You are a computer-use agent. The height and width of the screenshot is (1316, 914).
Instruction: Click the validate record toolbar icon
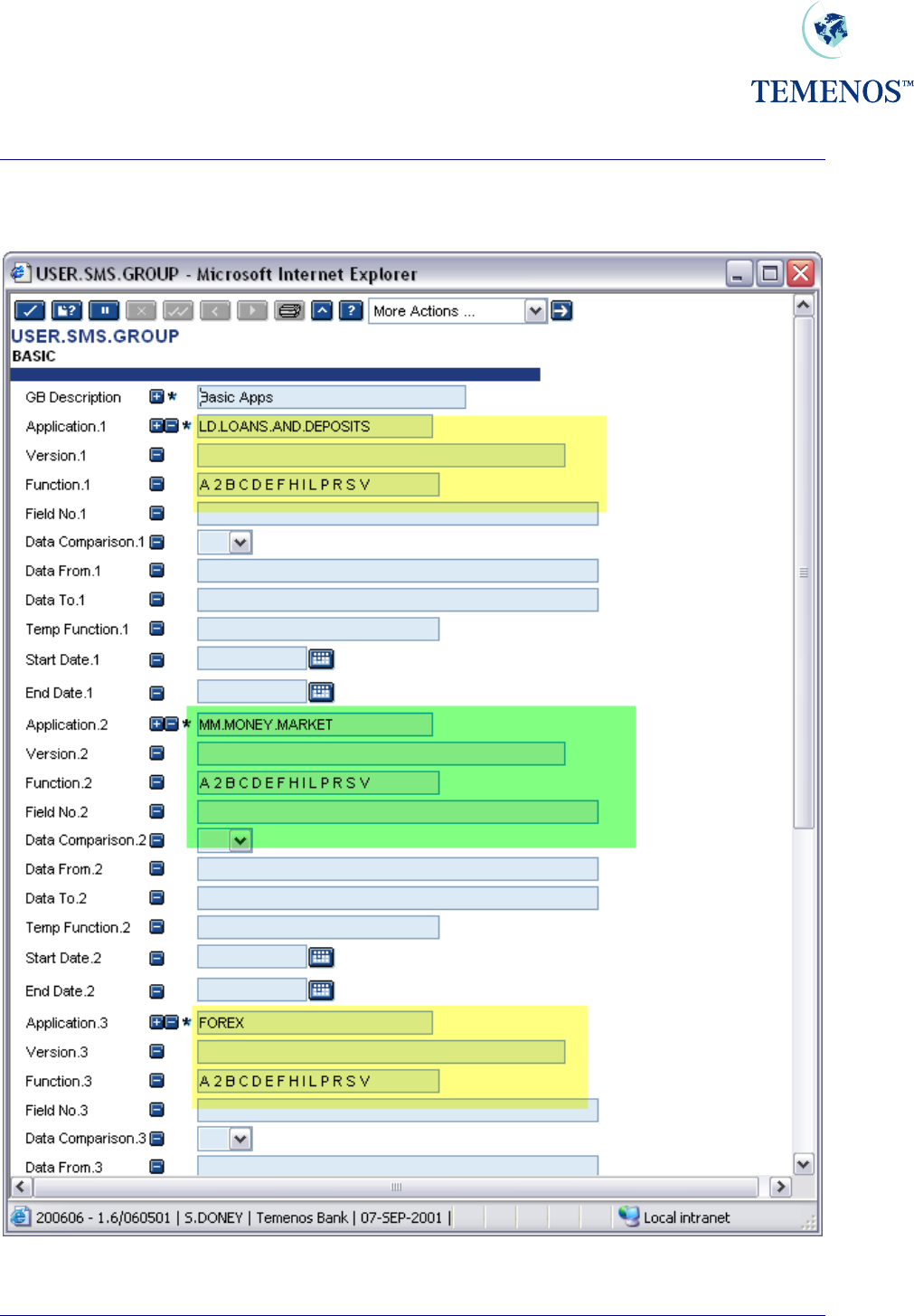tap(67, 311)
